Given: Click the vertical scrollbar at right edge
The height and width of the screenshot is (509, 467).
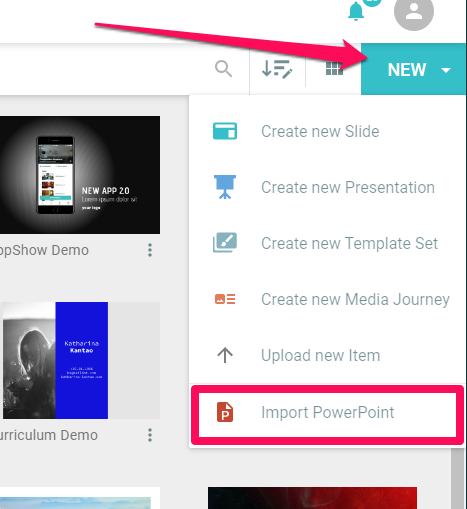Looking at the screenshot, I should pos(459,478).
